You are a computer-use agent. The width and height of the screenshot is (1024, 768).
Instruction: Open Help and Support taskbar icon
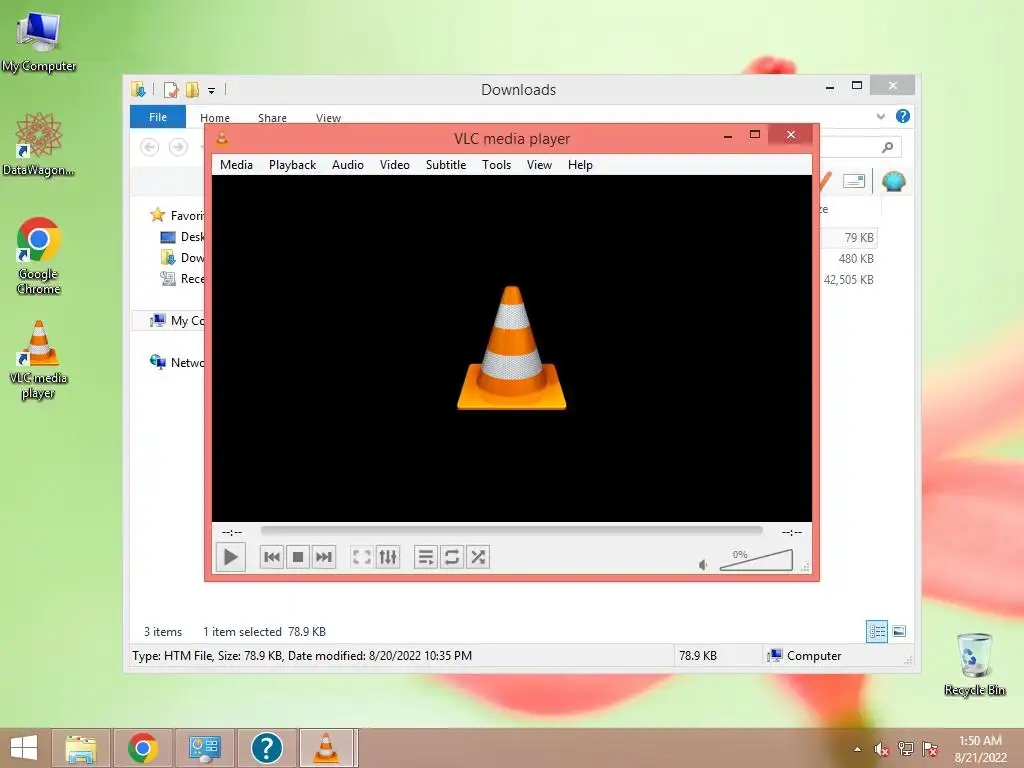tap(266, 748)
